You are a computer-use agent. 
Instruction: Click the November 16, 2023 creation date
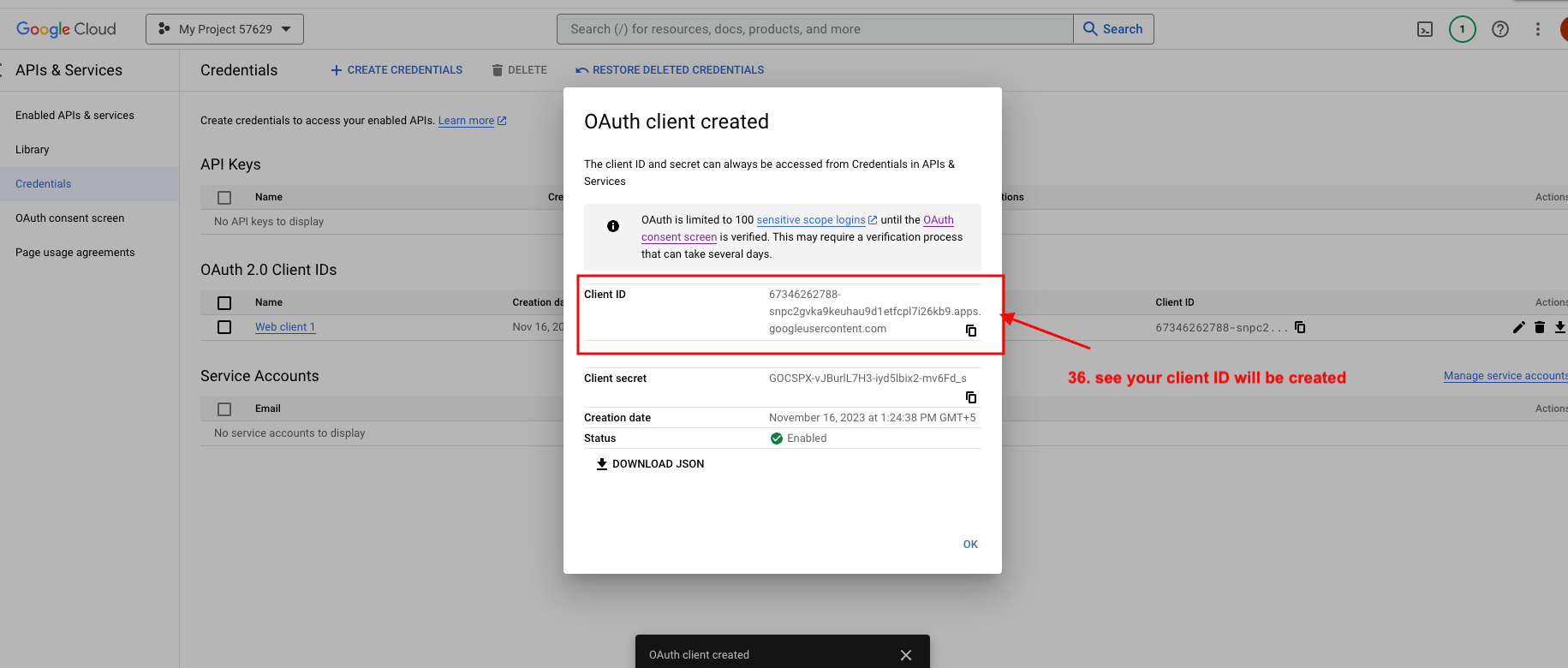872,418
